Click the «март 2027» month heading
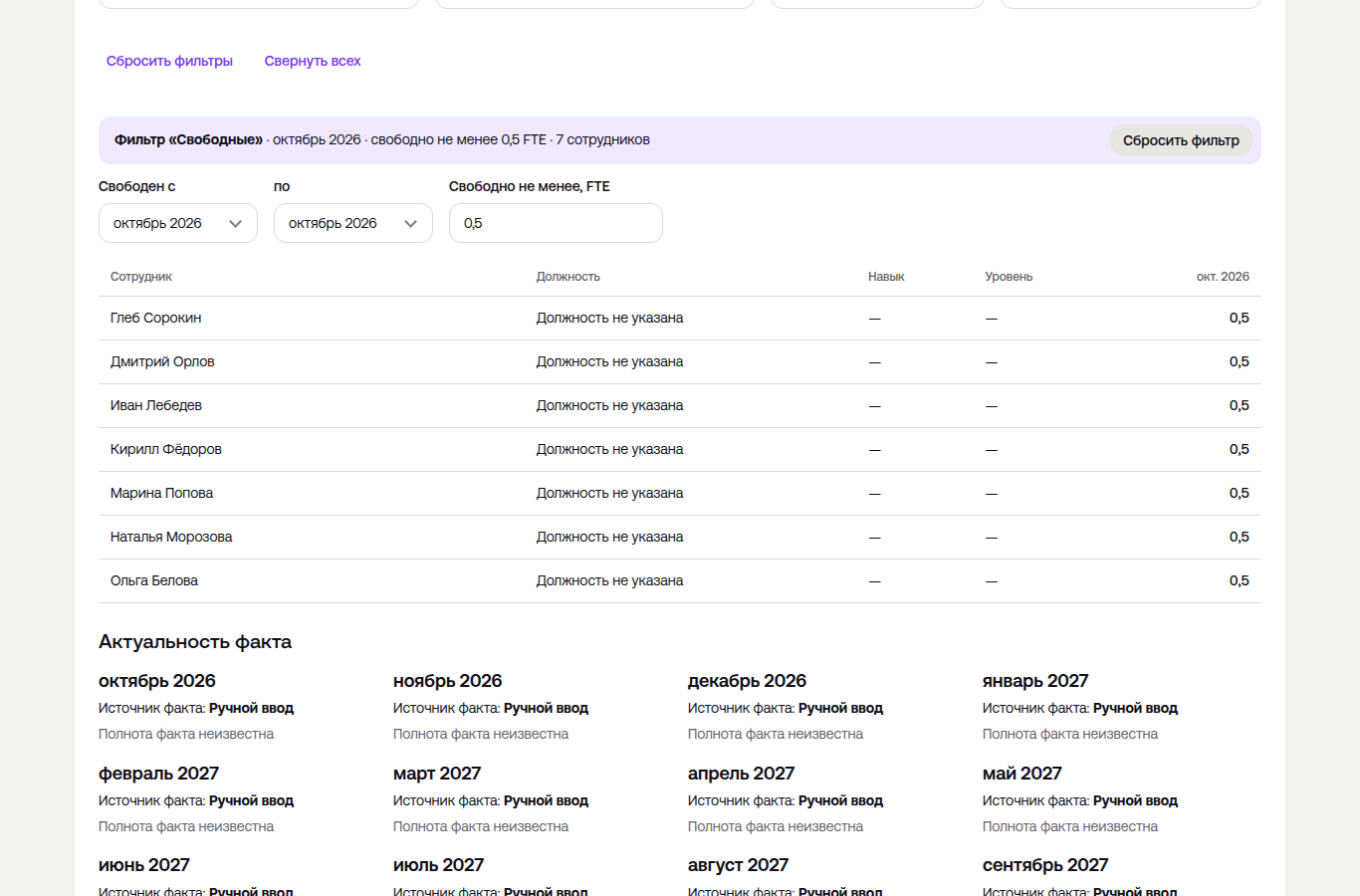 click(437, 774)
